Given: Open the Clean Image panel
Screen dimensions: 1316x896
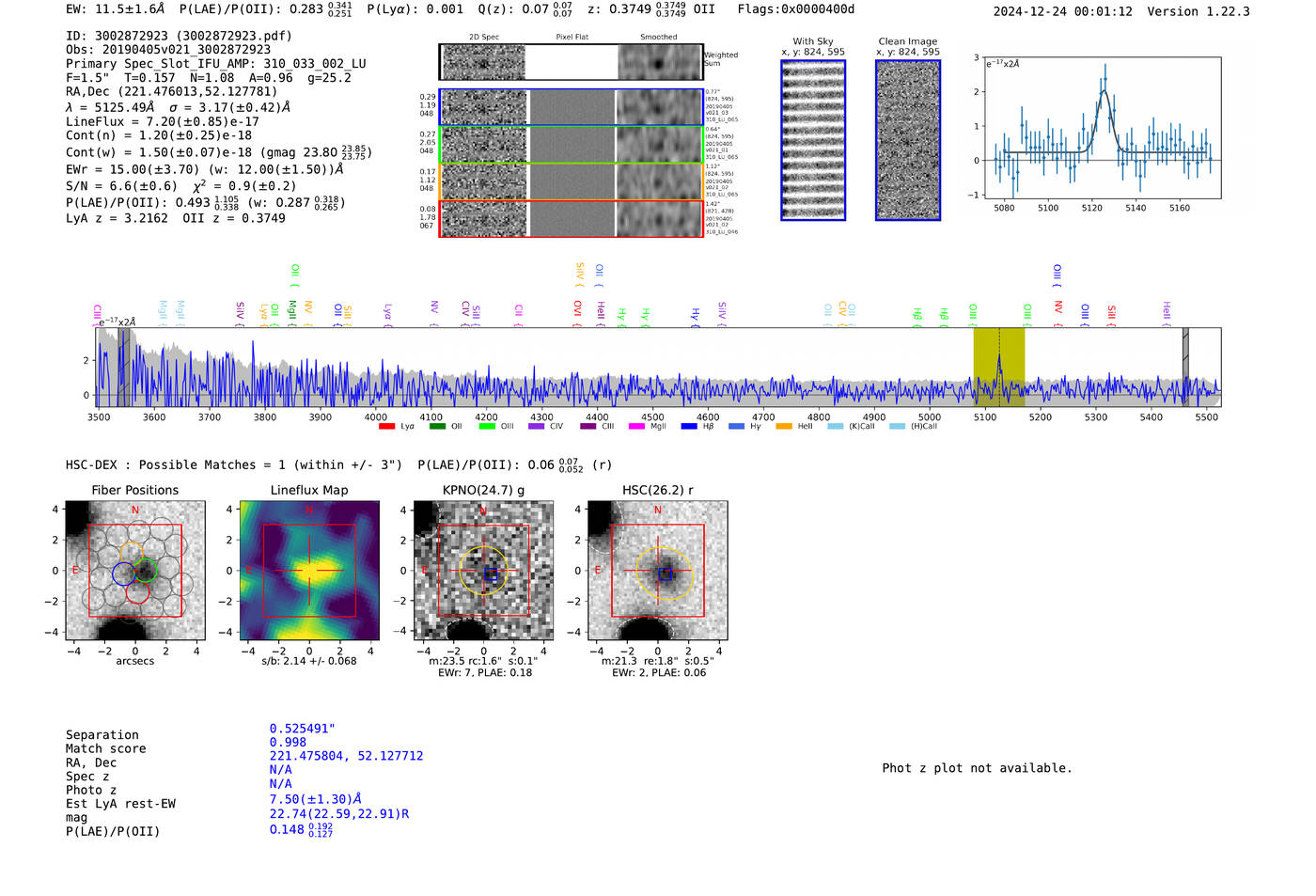Looking at the screenshot, I should 908,140.
